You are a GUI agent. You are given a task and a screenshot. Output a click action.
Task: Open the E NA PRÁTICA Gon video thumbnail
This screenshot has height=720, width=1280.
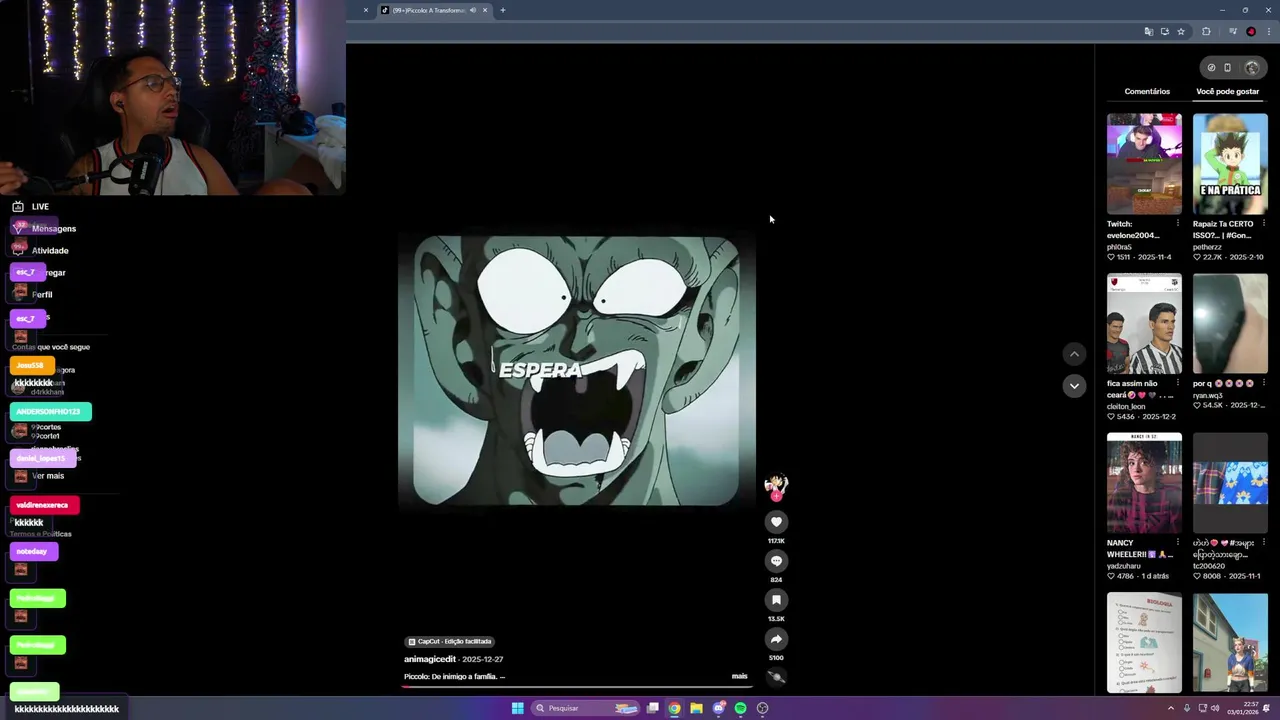1230,164
